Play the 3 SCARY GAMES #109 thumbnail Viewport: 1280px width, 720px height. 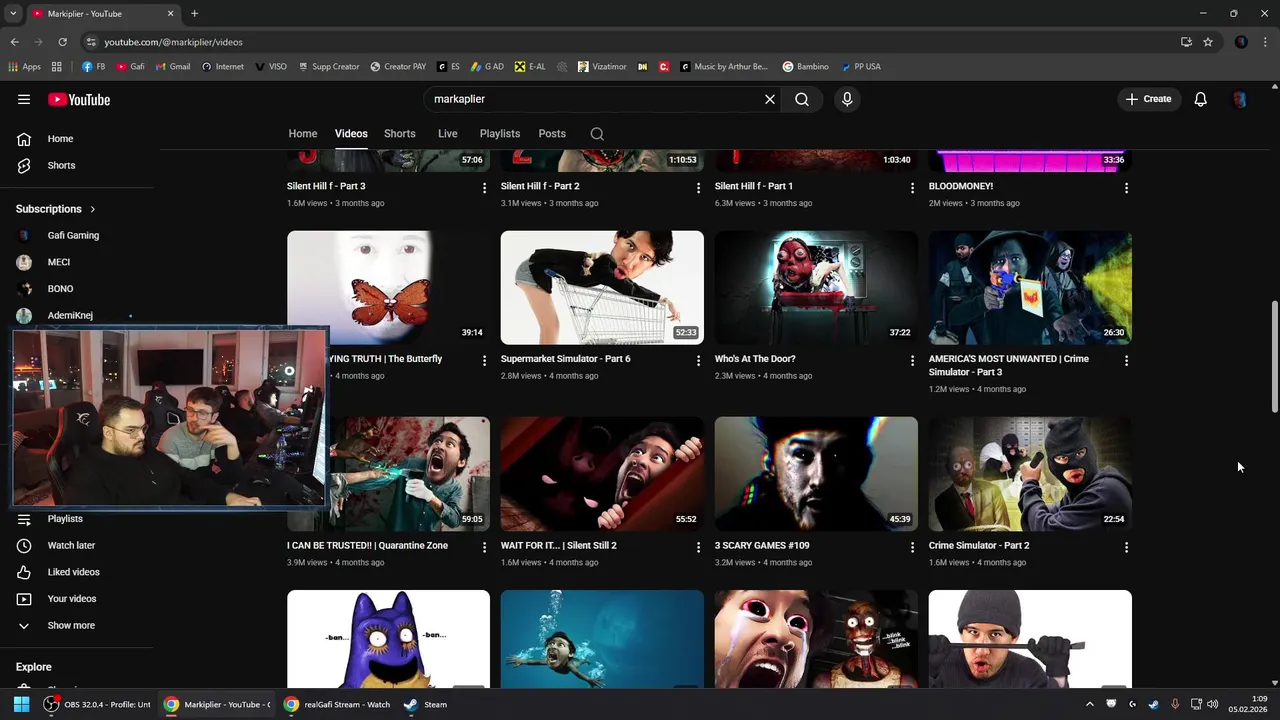coord(816,474)
